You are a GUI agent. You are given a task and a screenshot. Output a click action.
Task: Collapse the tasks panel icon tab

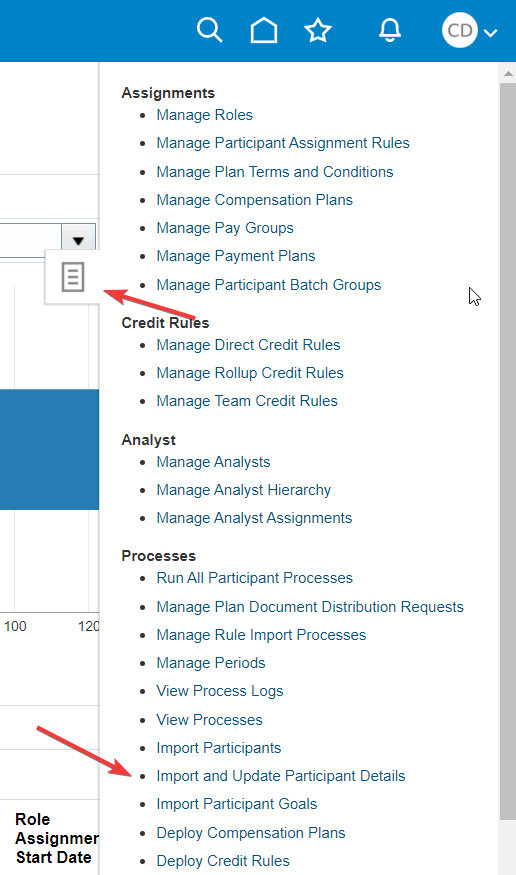(x=73, y=277)
